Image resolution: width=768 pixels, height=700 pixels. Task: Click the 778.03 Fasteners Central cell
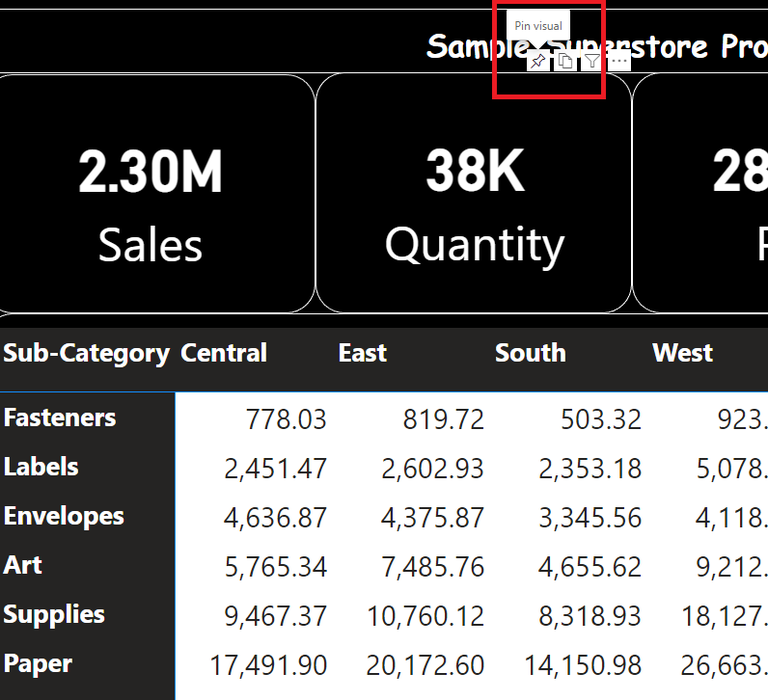point(286,419)
